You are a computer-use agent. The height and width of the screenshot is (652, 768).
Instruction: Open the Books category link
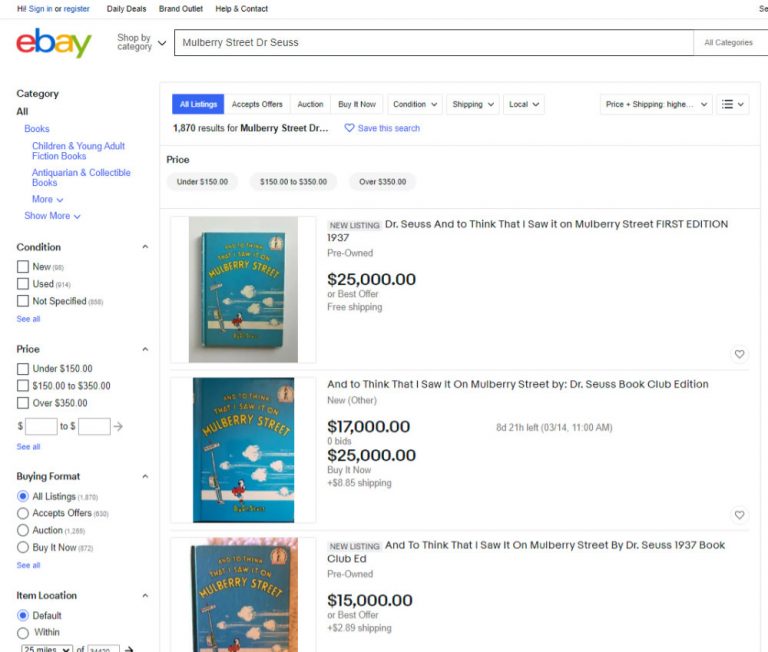click(37, 129)
